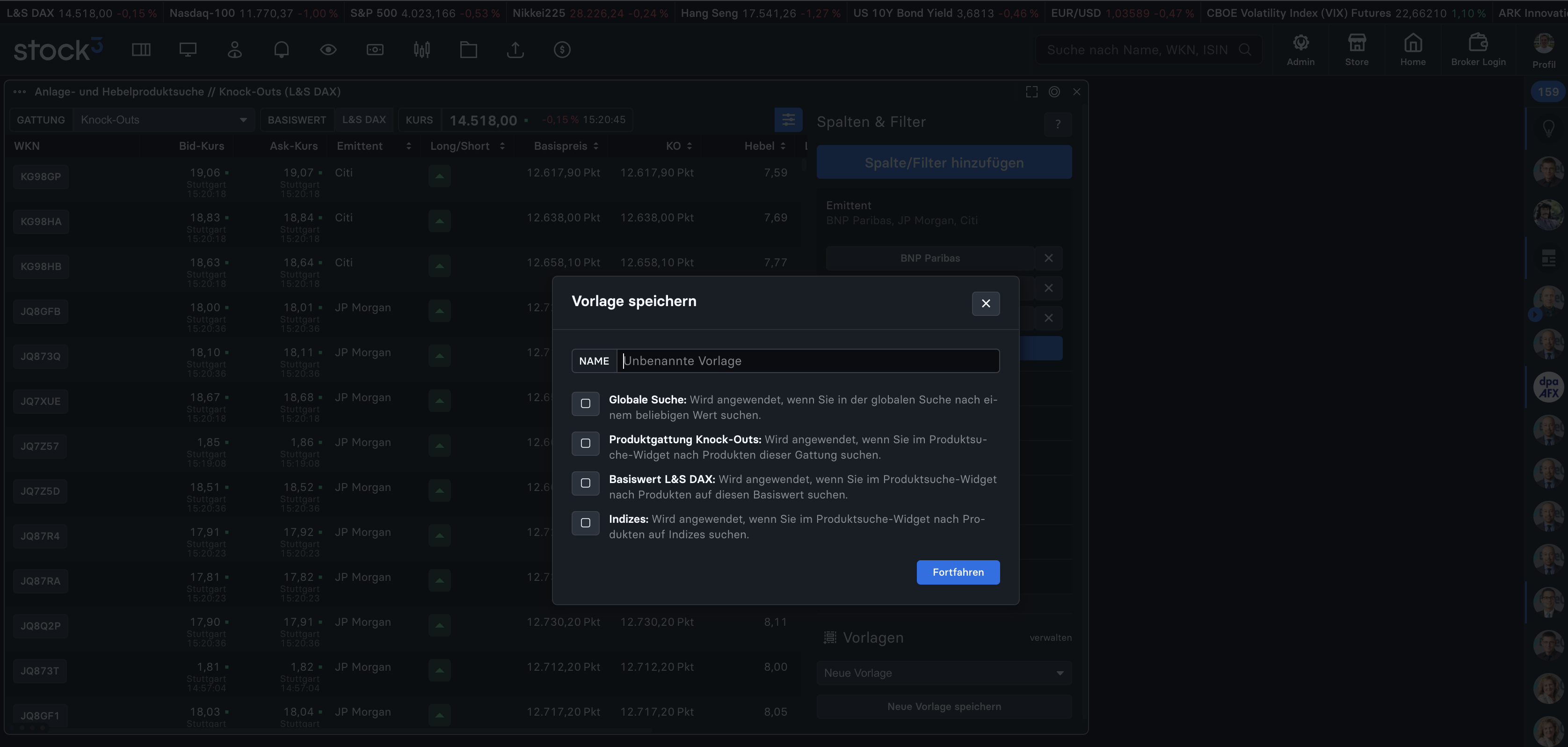Open the three-dot widget menu
The height and width of the screenshot is (747, 1568).
coord(20,92)
